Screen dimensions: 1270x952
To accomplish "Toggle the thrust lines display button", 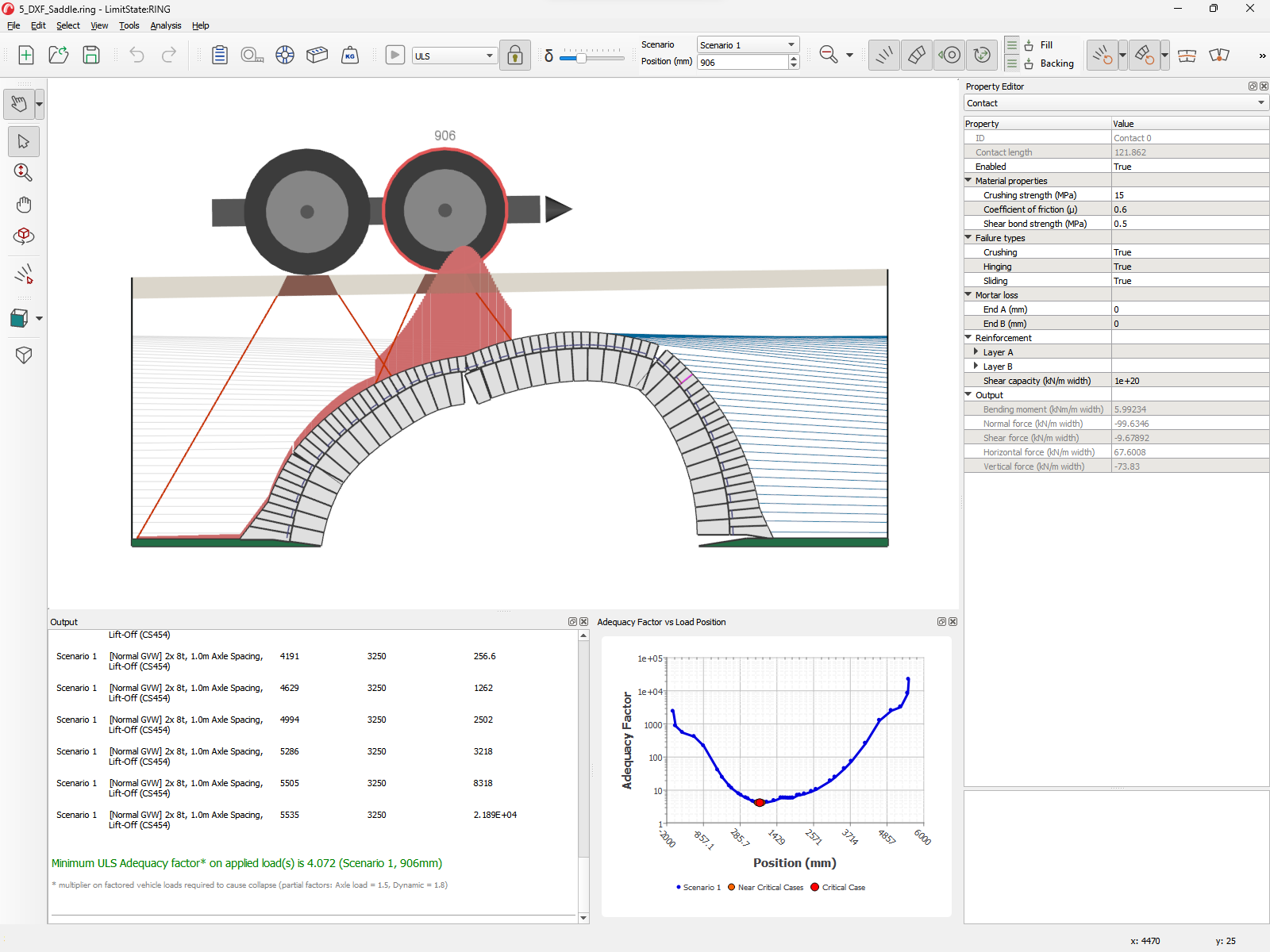I will (883, 55).
